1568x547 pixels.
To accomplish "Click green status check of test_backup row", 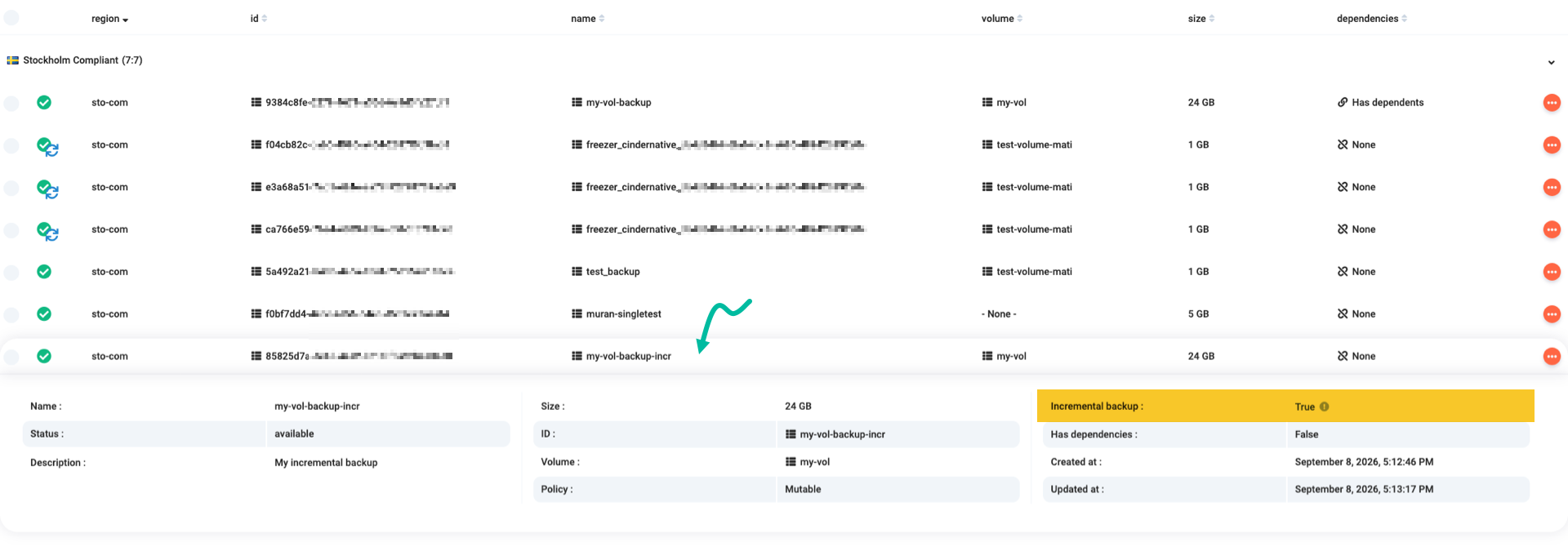I will coord(44,272).
